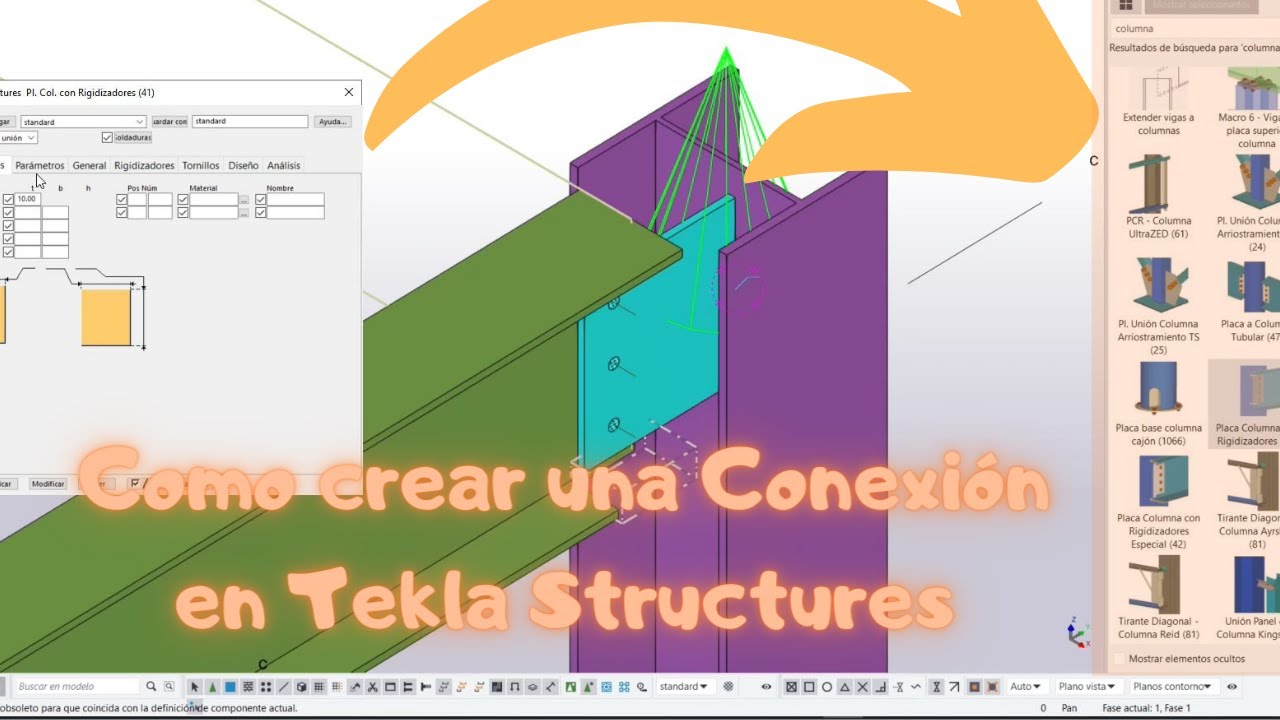Uncheck the checkbox beside the 10.00 thickness field

pyautogui.click(x=8, y=200)
